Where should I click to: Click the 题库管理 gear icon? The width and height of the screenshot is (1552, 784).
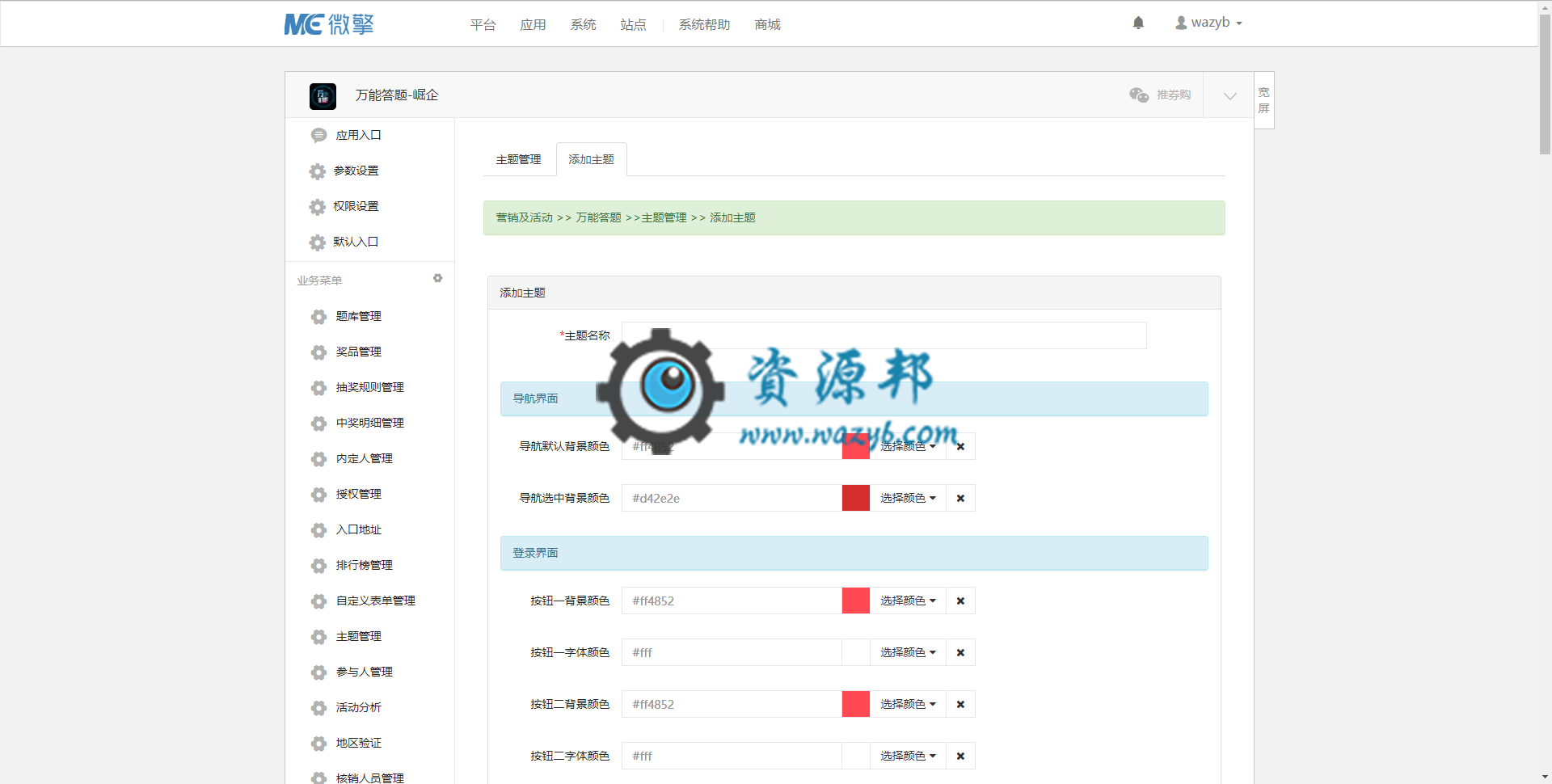(318, 317)
